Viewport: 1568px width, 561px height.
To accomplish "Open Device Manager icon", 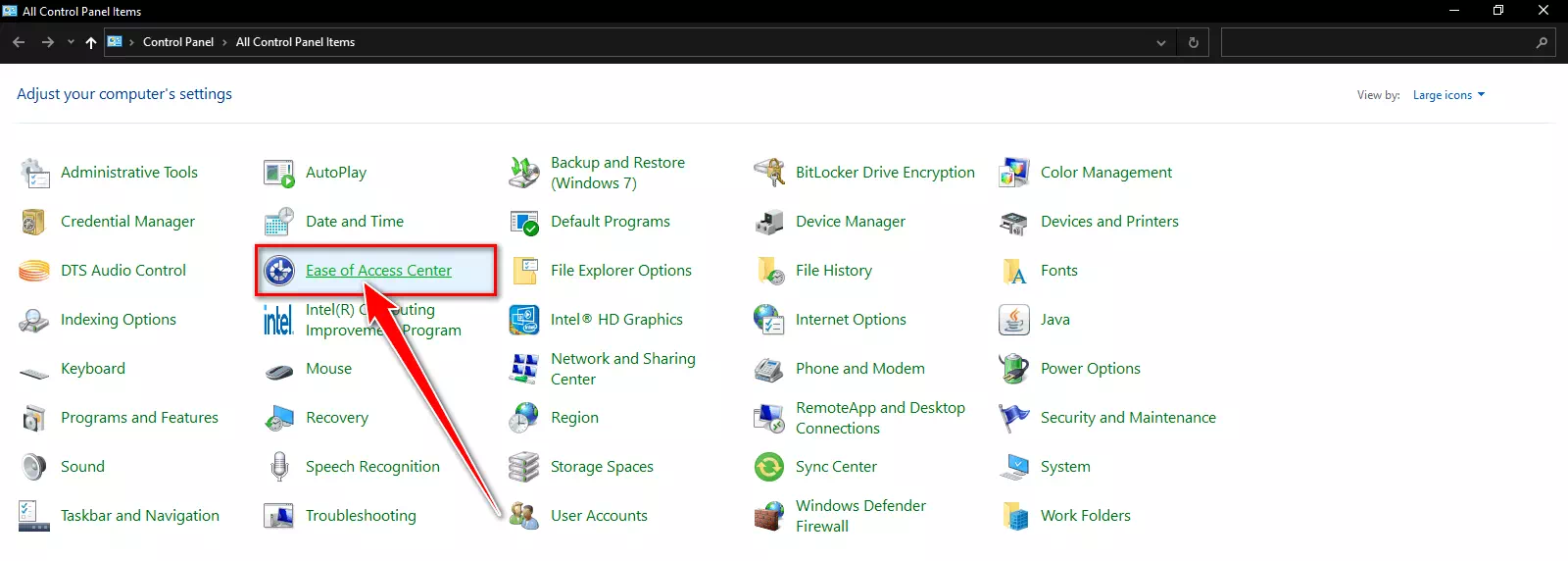I will [x=769, y=222].
